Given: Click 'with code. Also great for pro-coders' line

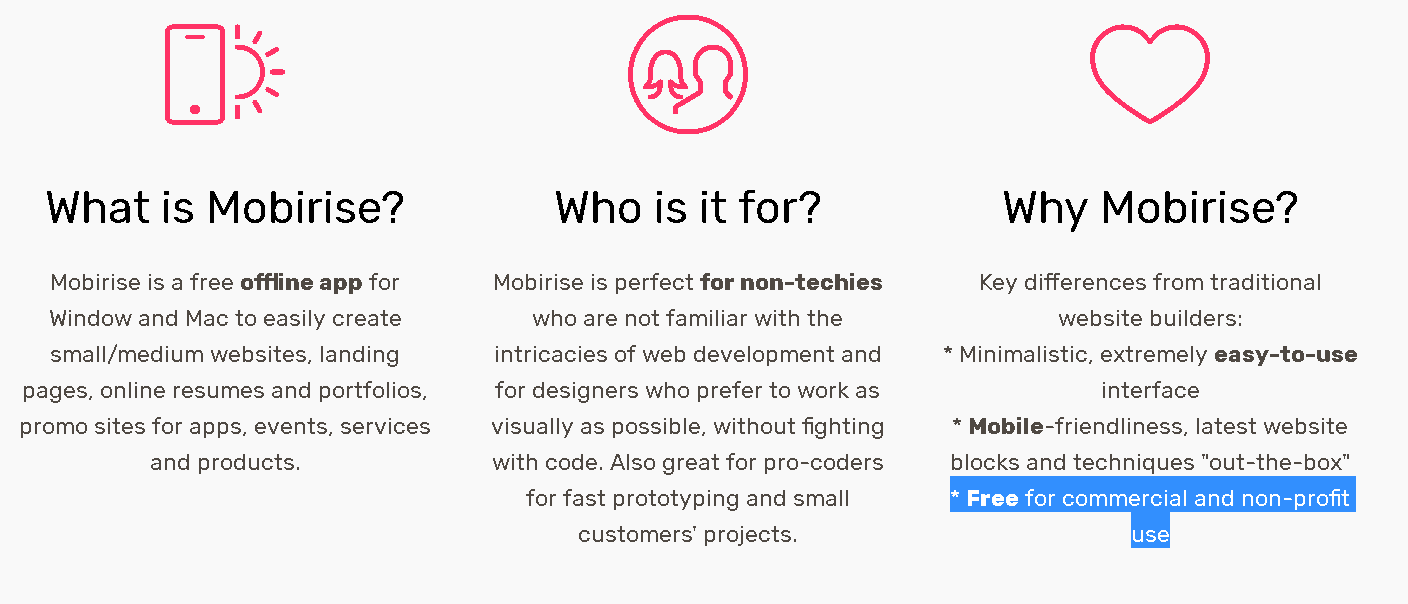Looking at the screenshot, I should tap(688, 463).
